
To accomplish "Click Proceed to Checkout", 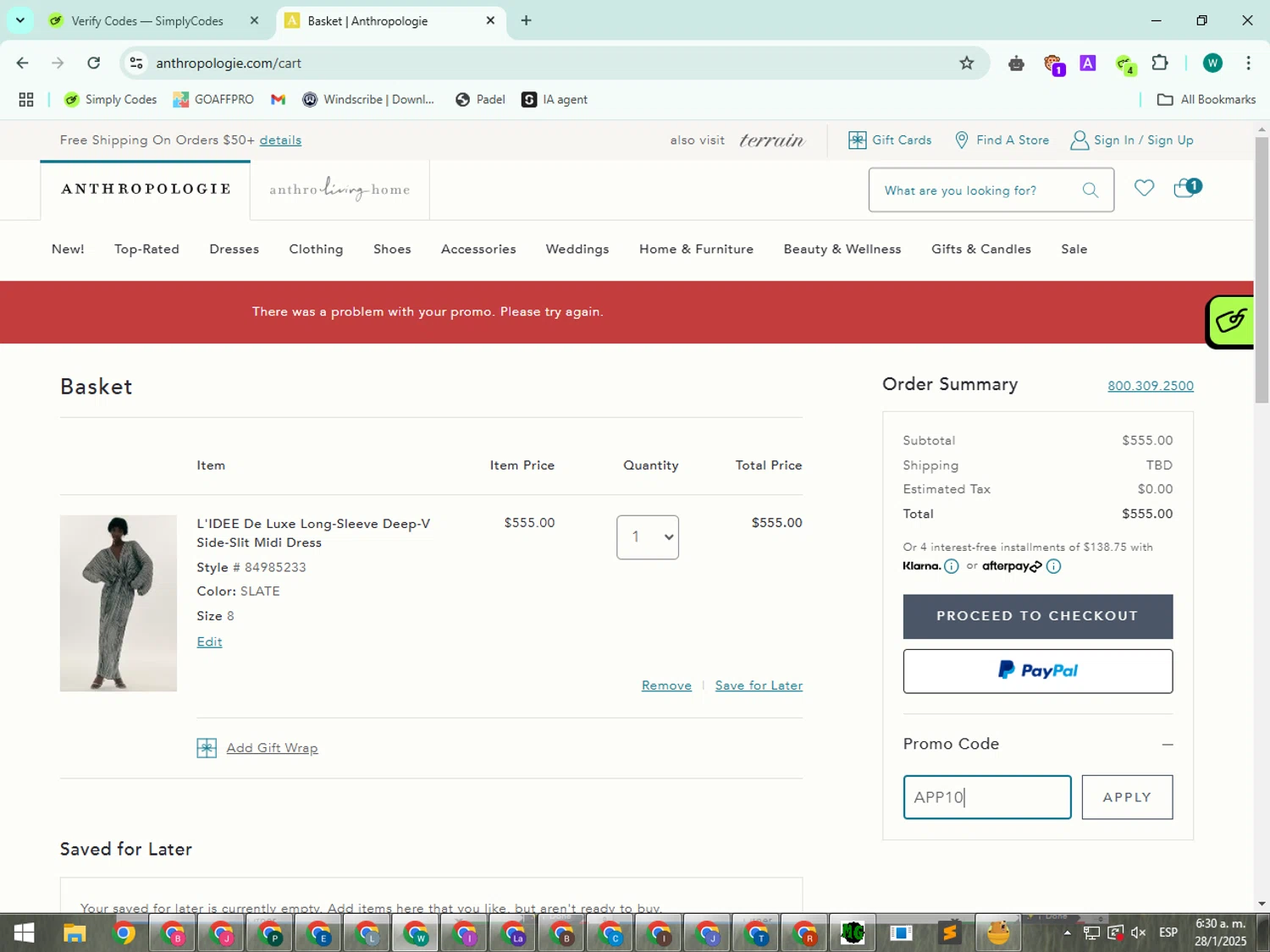I will click(x=1038, y=616).
